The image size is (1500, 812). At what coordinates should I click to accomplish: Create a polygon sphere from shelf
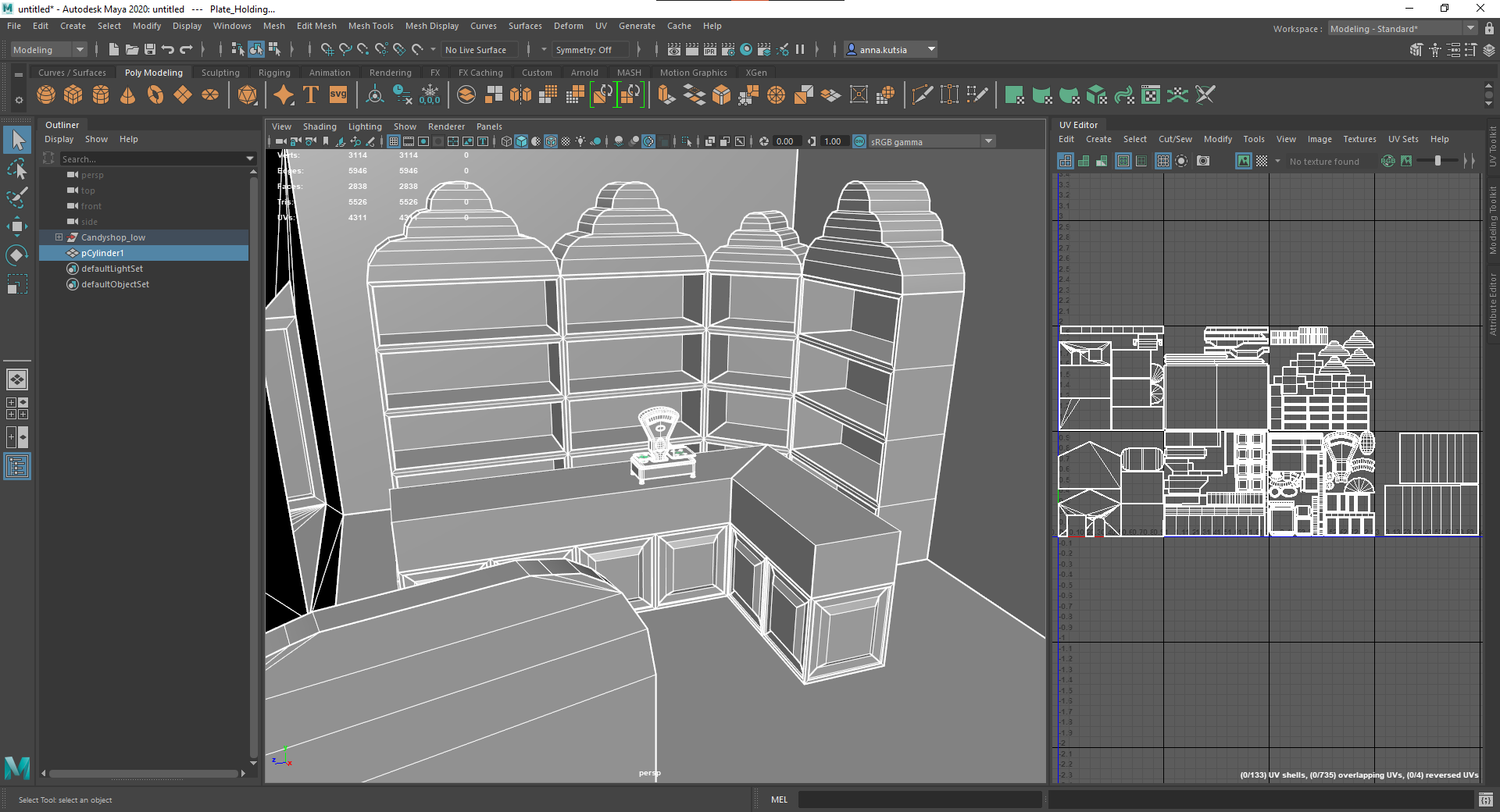tap(46, 95)
